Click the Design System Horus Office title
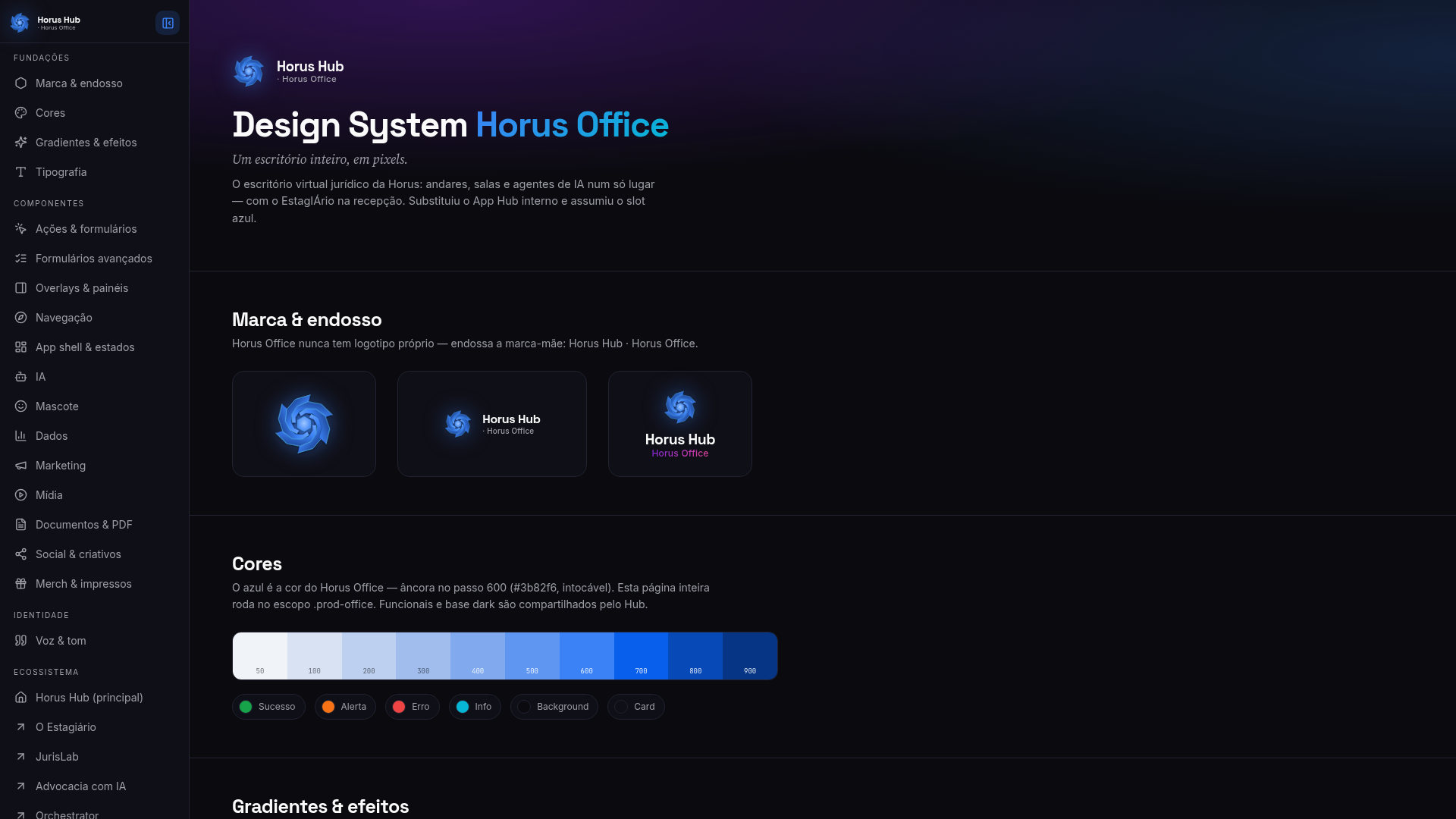The width and height of the screenshot is (1456, 819). [x=450, y=125]
